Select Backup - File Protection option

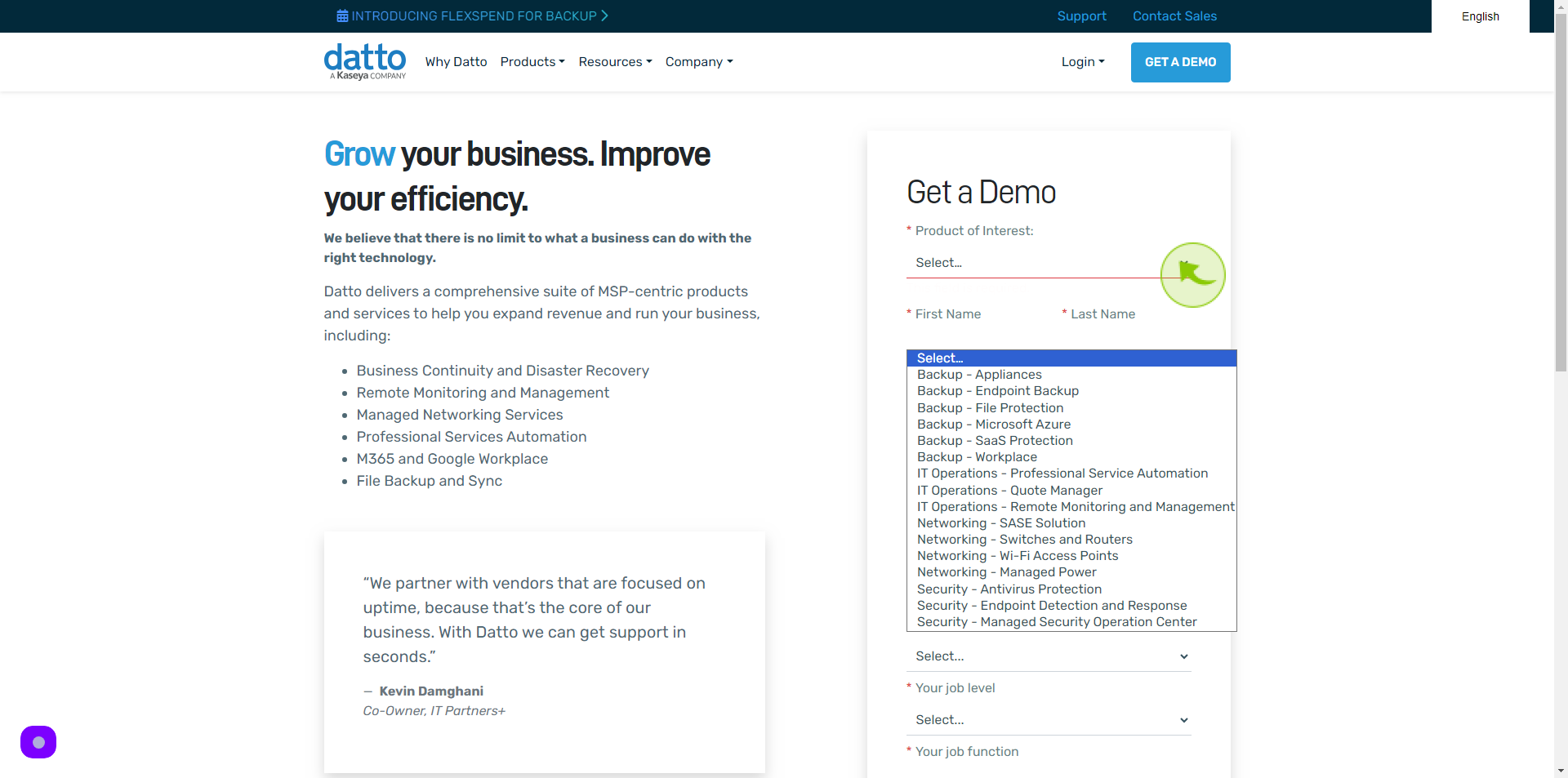pyautogui.click(x=1071, y=408)
